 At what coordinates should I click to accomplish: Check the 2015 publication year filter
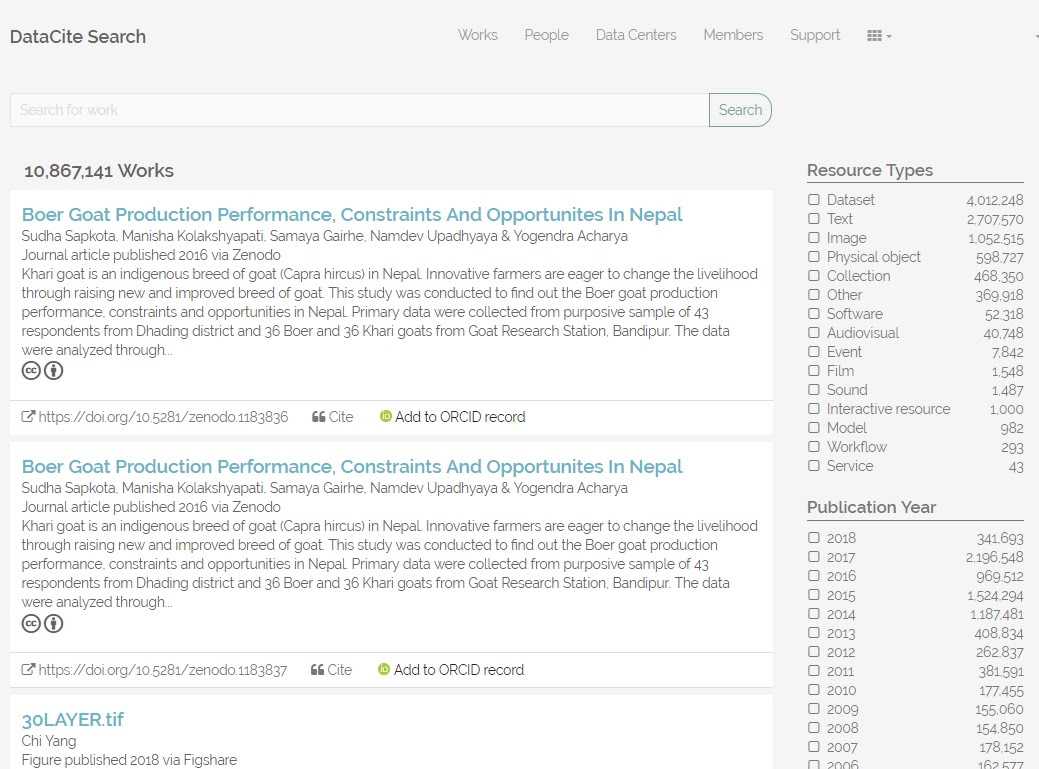(x=814, y=594)
